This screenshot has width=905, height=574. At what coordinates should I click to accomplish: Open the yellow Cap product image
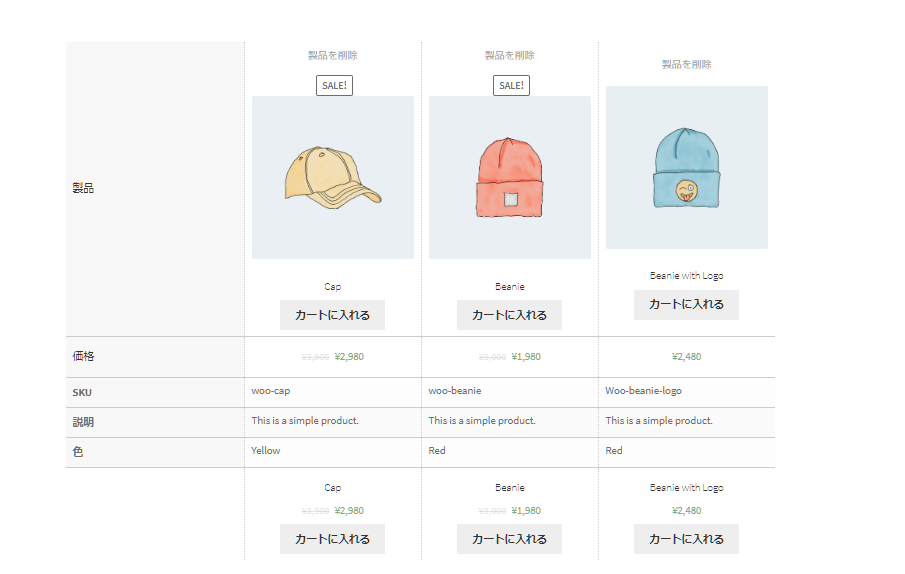tap(333, 178)
